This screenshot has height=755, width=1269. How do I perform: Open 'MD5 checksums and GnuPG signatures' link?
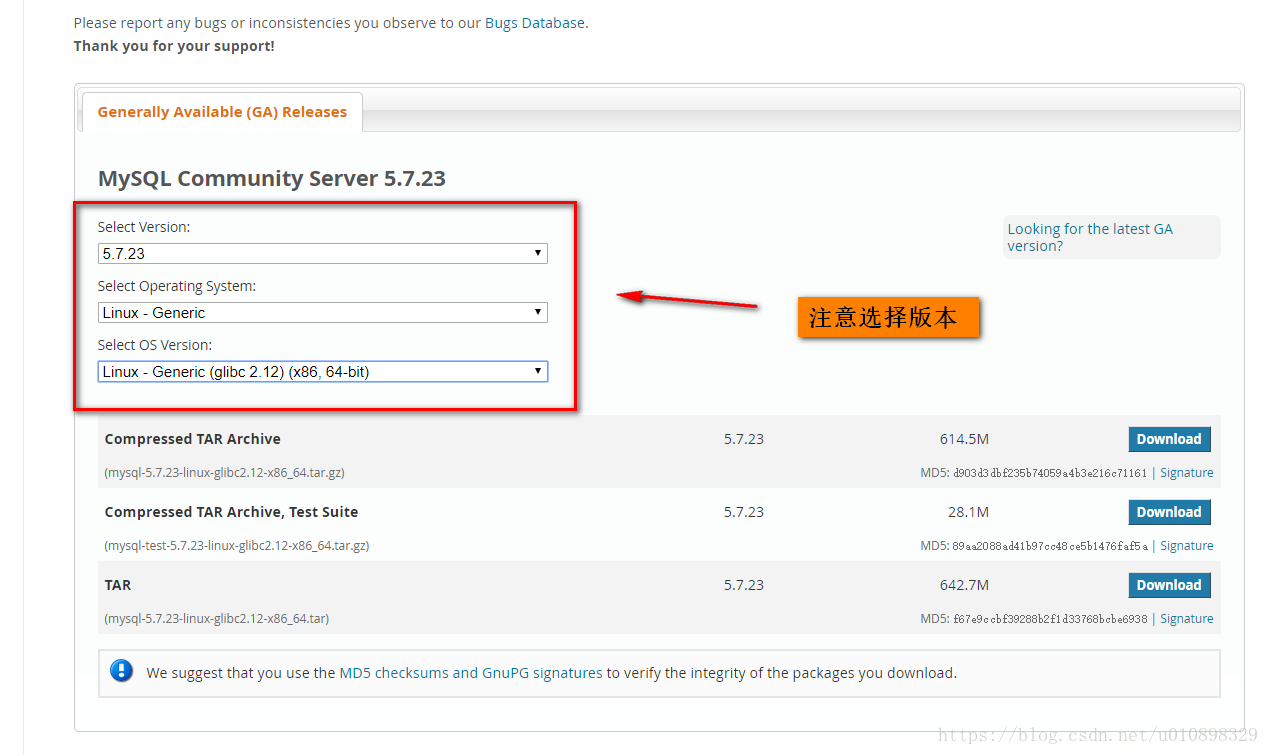[x=471, y=673]
